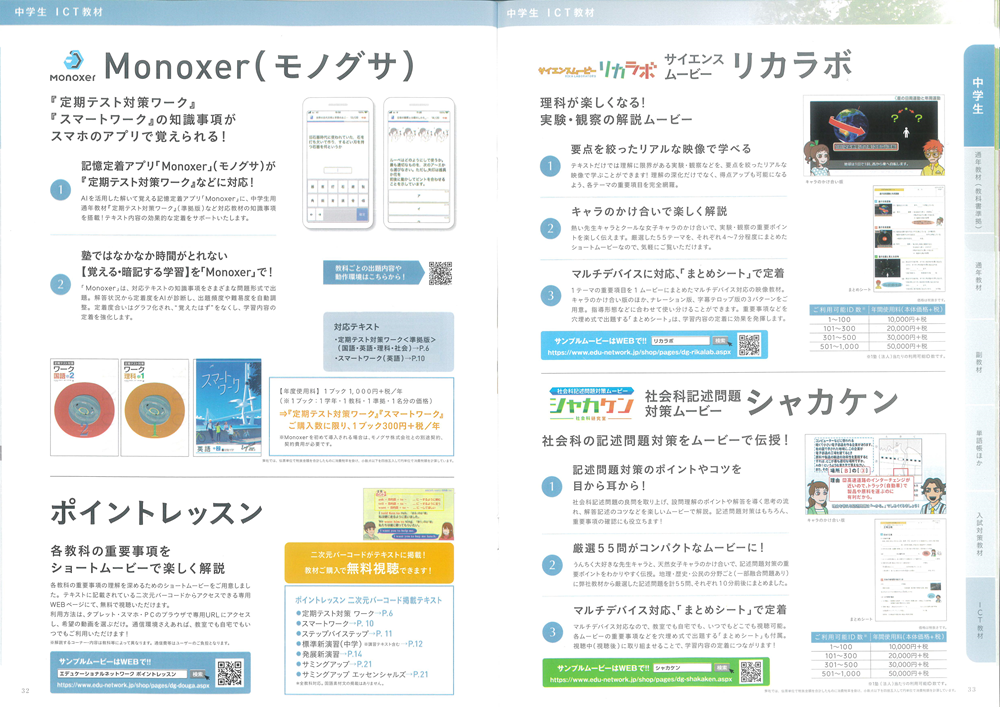
Task: Select the 副教材 side tab
Action: 978,361
